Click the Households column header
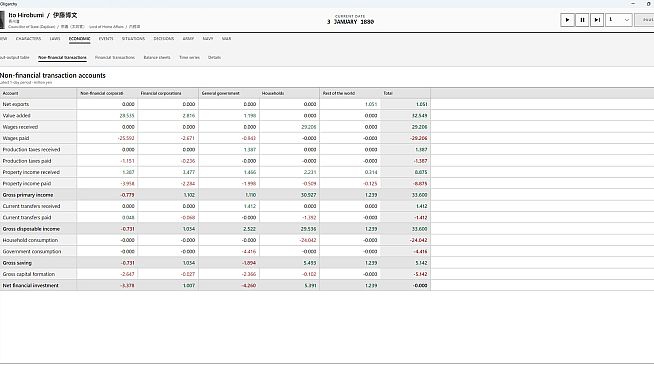 click(x=289, y=93)
